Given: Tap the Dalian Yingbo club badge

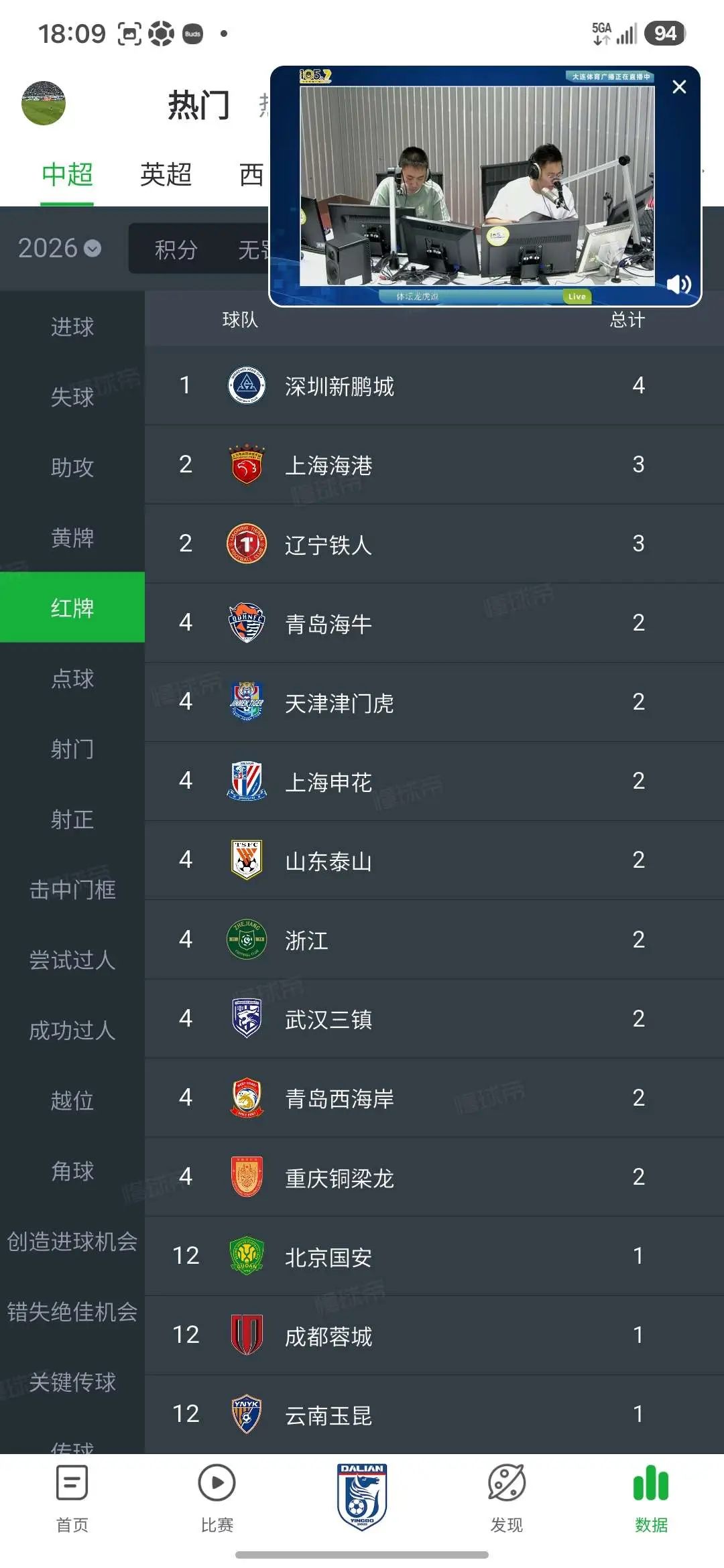Looking at the screenshot, I should click(362, 1497).
